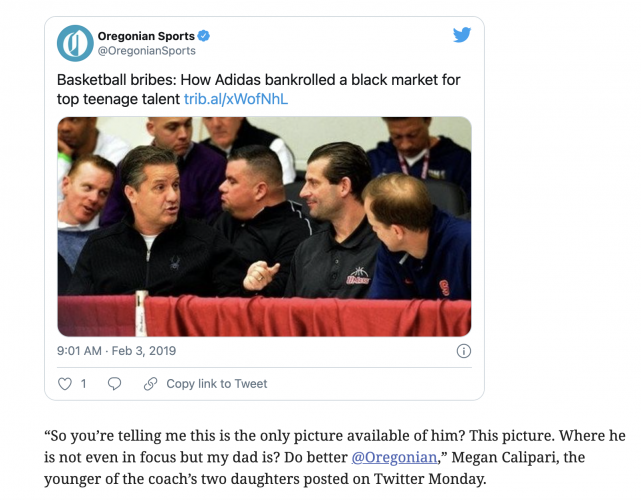641x500 pixels.
Task: Open the Oregonian Sports account name
Action: pos(146,36)
